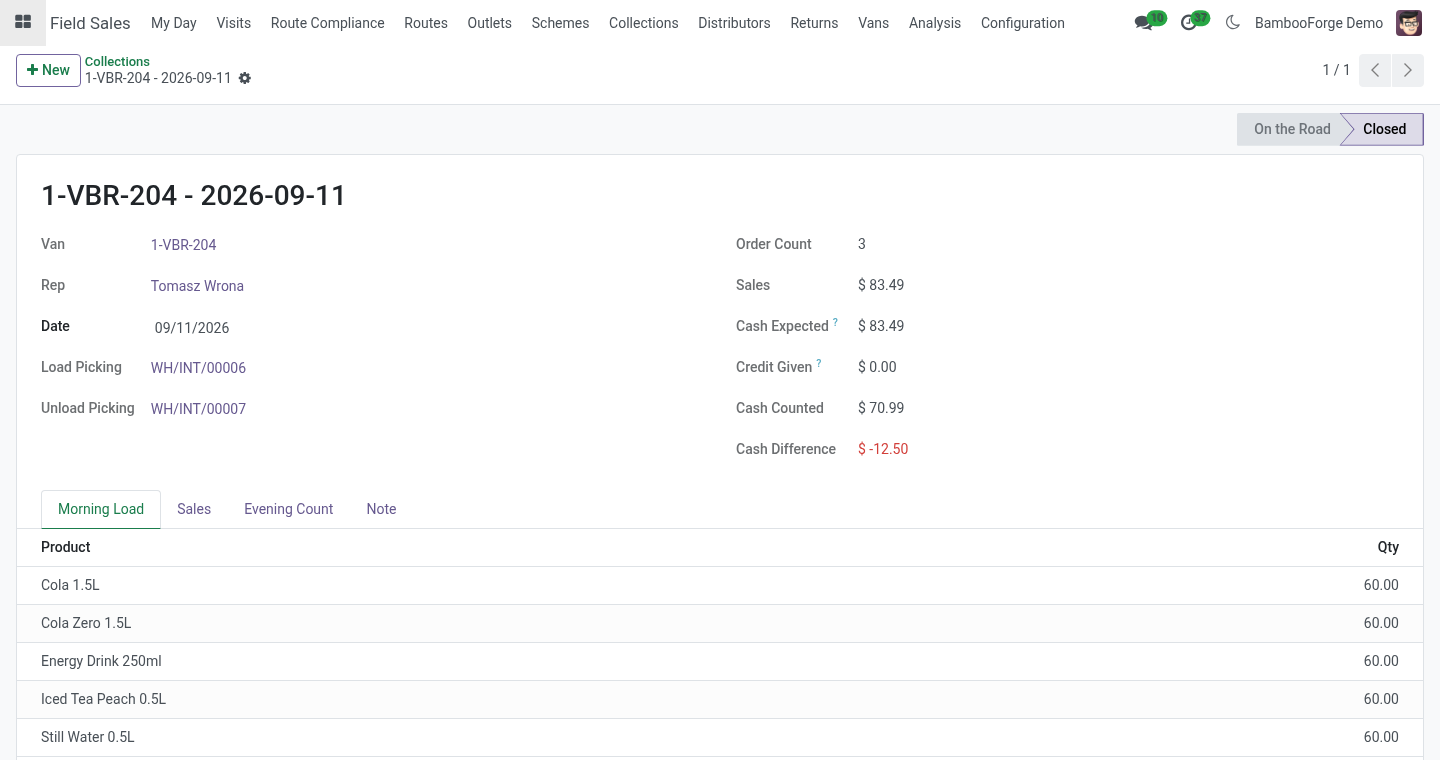Switch to the Sales tab
The height and width of the screenshot is (760, 1440).
(194, 509)
